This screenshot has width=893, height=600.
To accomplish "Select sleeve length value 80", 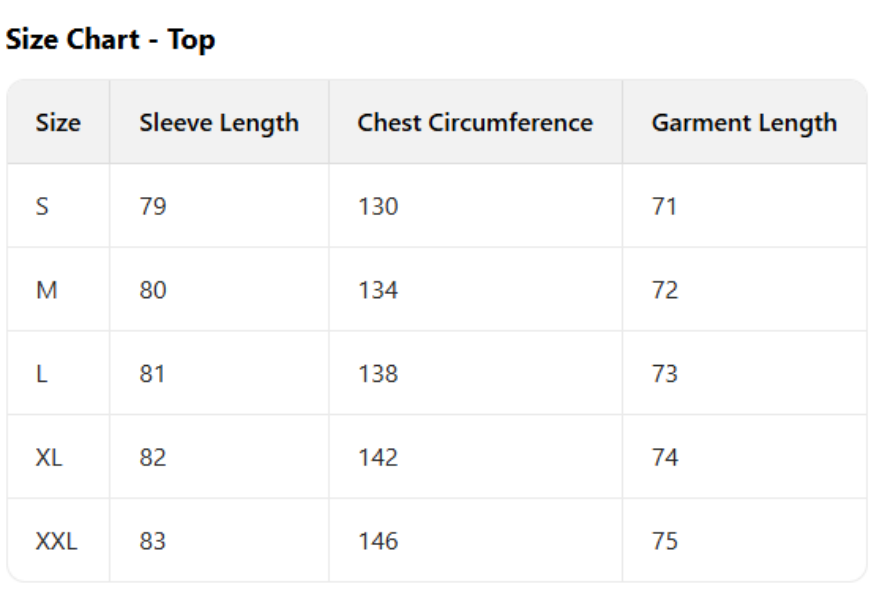I will click(153, 291).
